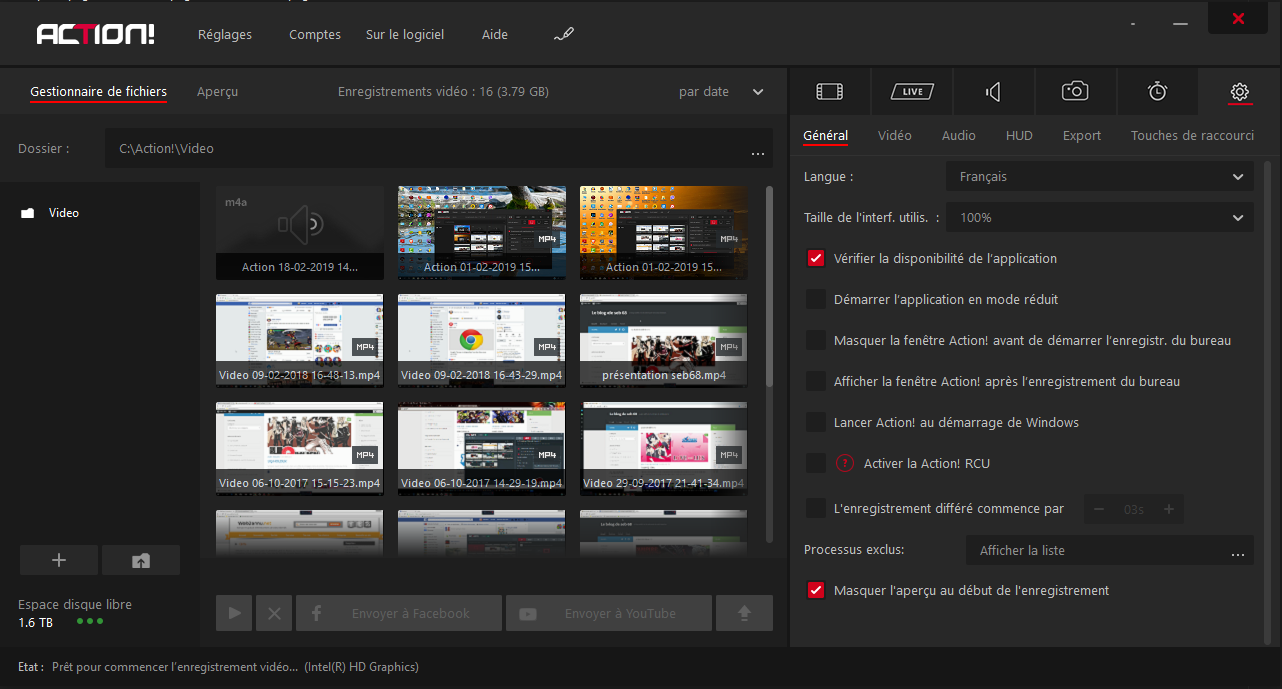This screenshot has width=1282, height=689.
Task: Select the Video folder in the sidebar
Action: tap(50, 213)
